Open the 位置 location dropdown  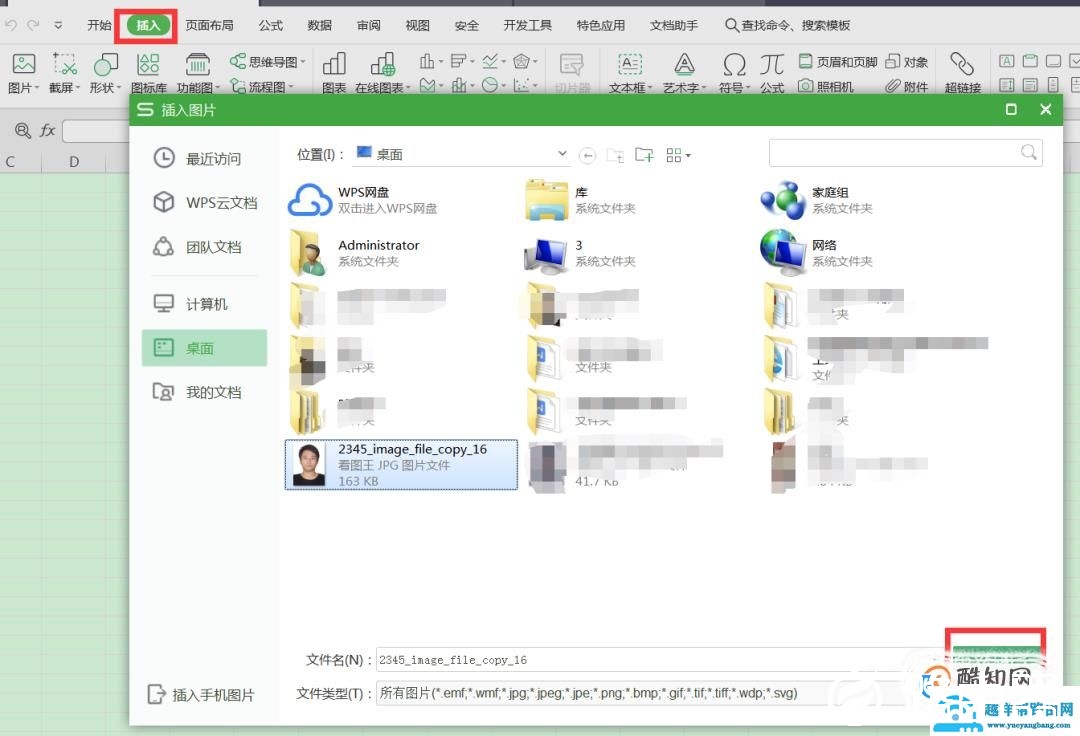click(x=560, y=154)
